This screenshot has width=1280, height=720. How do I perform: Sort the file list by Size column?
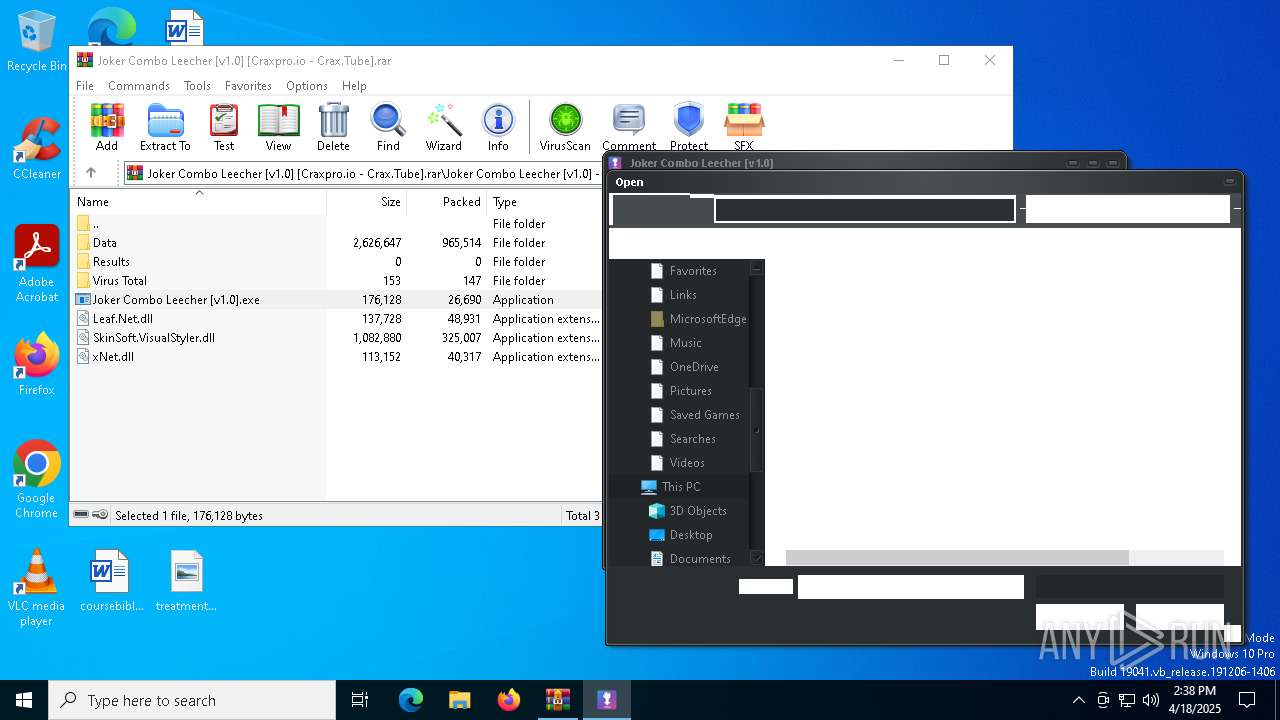coord(366,201)
